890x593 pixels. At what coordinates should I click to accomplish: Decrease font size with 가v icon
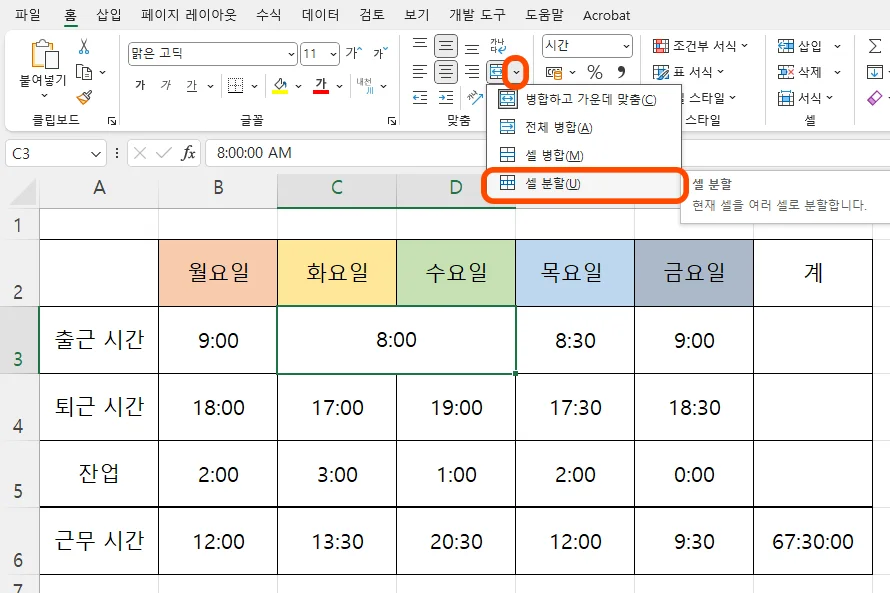coord(380,53)
